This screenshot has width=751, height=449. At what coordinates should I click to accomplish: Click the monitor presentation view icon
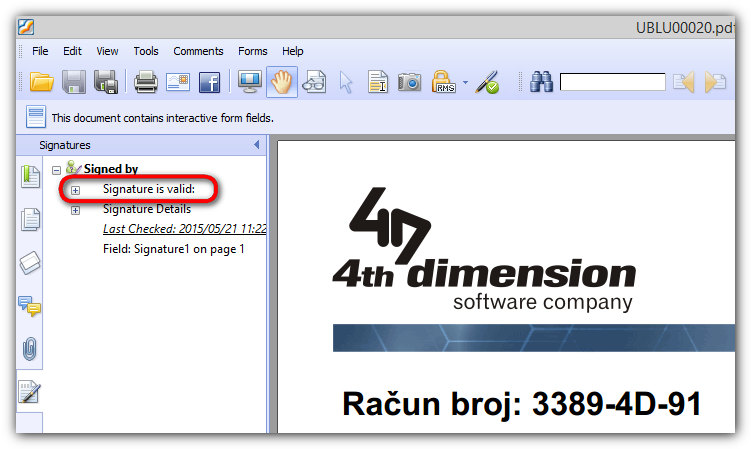tap(250, 82)
